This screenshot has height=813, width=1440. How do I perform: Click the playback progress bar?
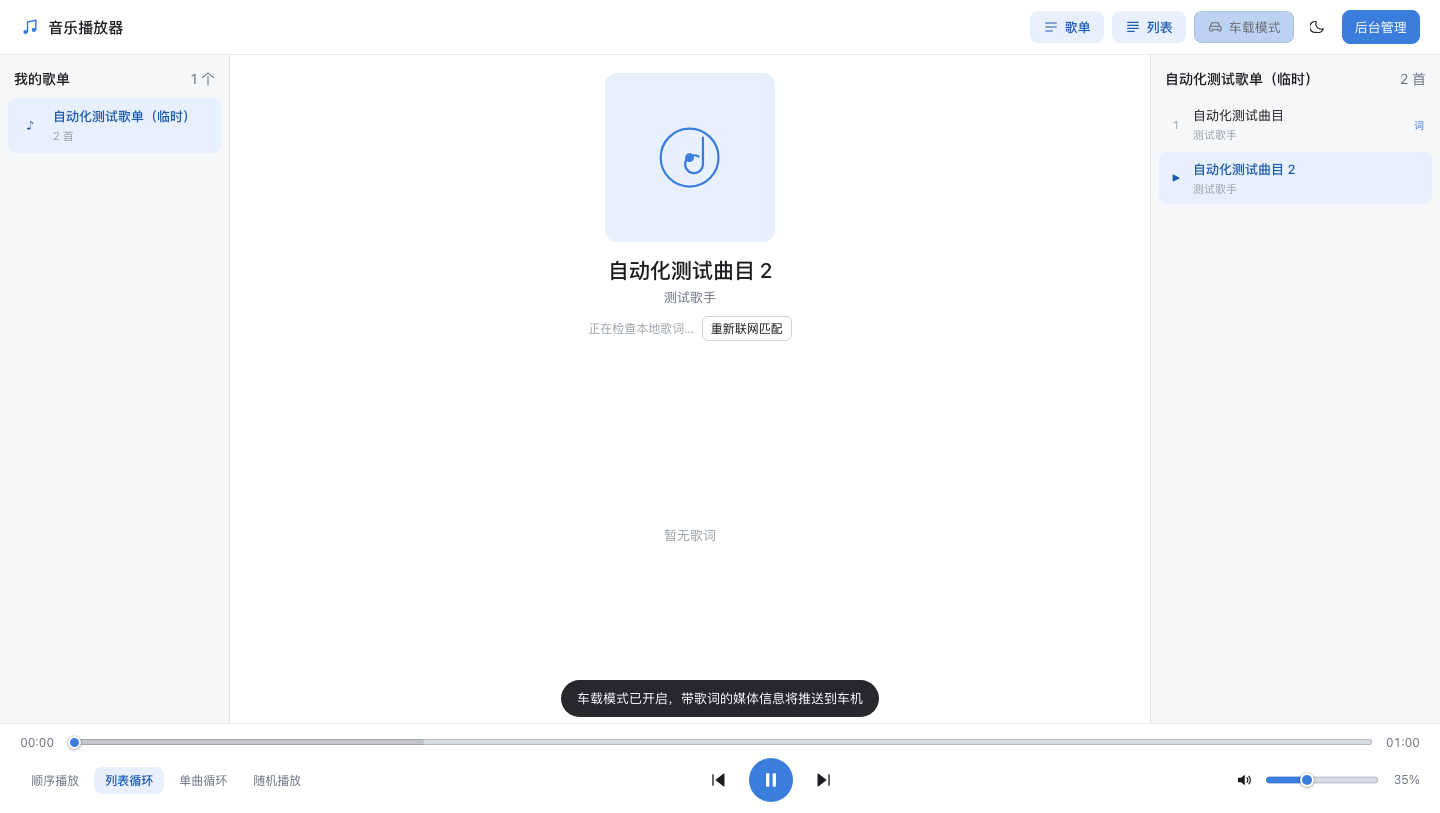pyautogui.click(x=720, y=742)
